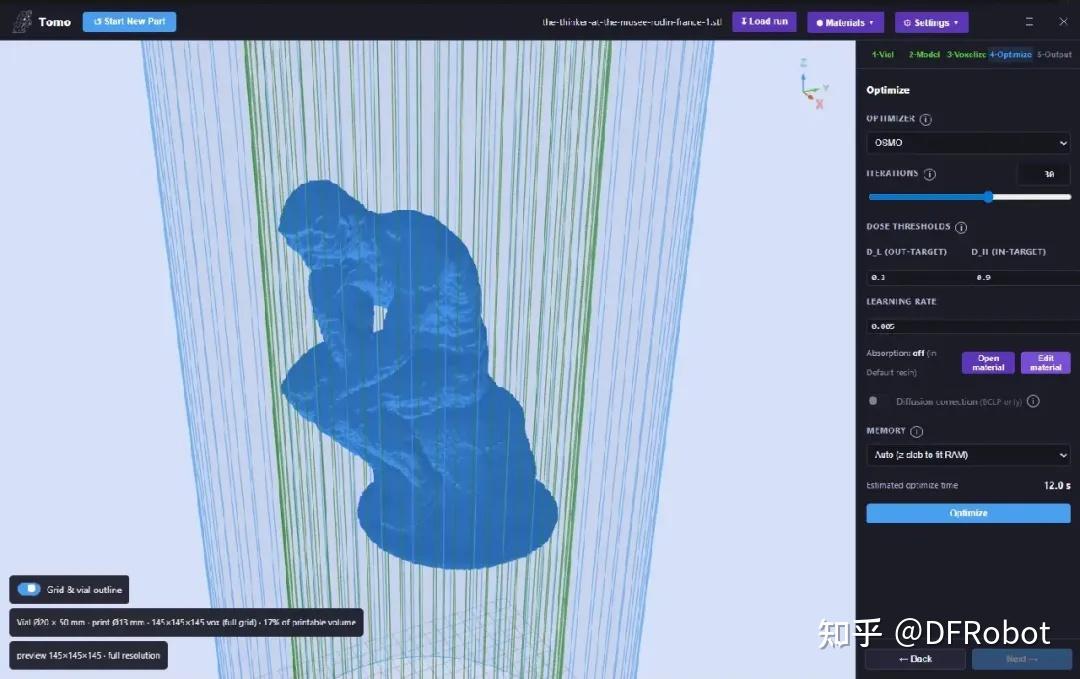
Task: Click the Back button
Action: click(915, 659)
